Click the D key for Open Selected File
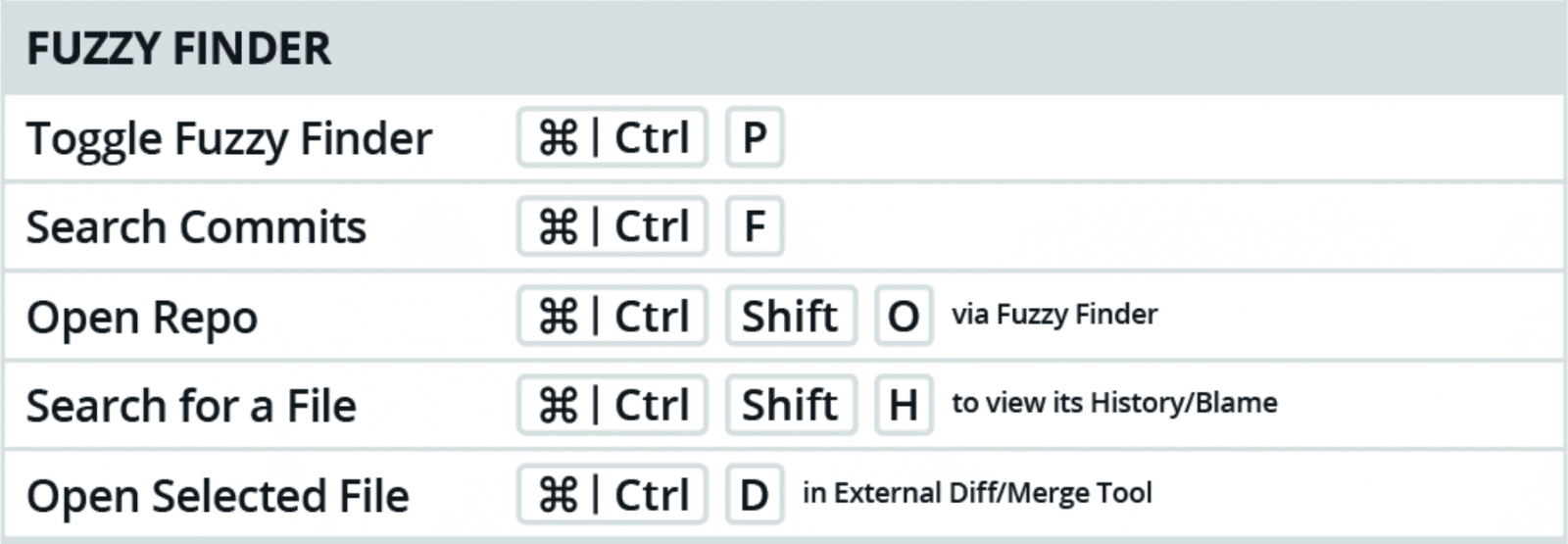Viewport: 1568px width, 544px height. (755, 494)
